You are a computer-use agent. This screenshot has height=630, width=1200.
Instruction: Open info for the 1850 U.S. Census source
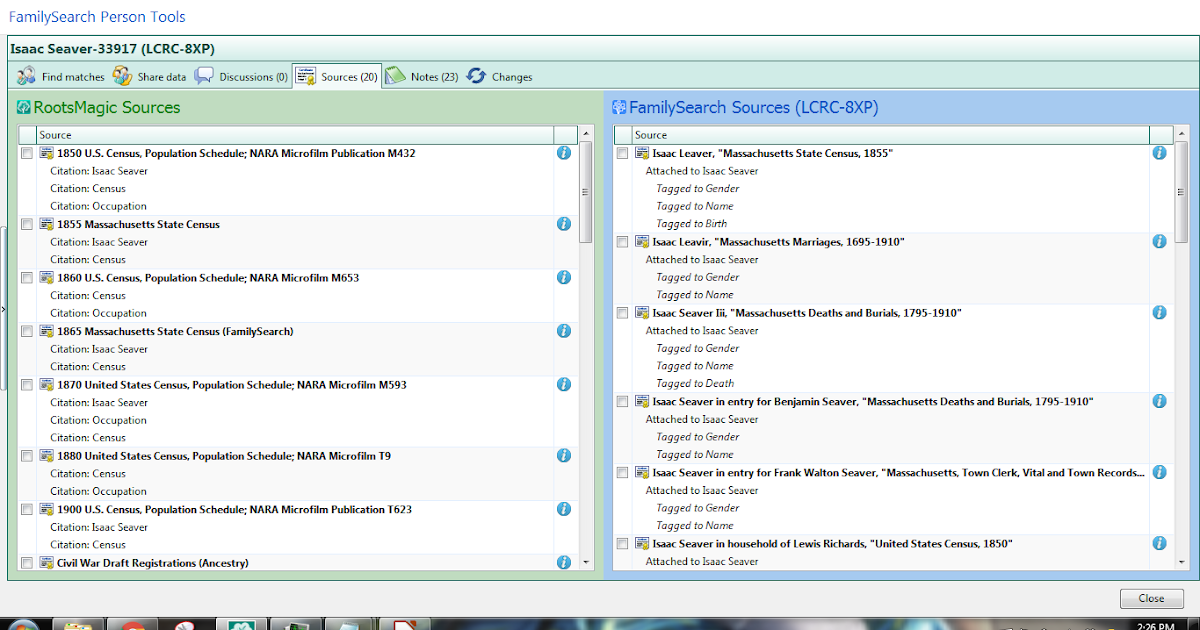pyautogui.click(x=563, y=153)
